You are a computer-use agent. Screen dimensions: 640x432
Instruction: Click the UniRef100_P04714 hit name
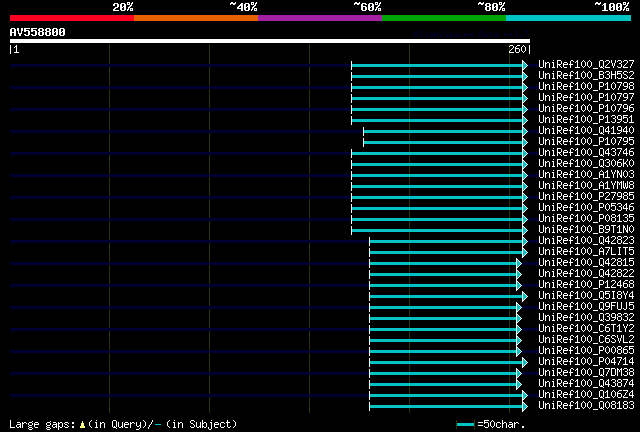click(x=586, y=362)
